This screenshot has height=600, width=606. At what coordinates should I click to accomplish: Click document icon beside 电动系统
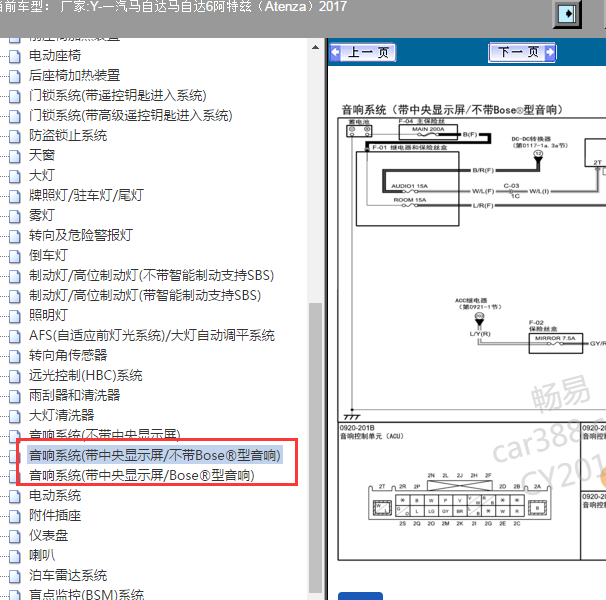15,496
